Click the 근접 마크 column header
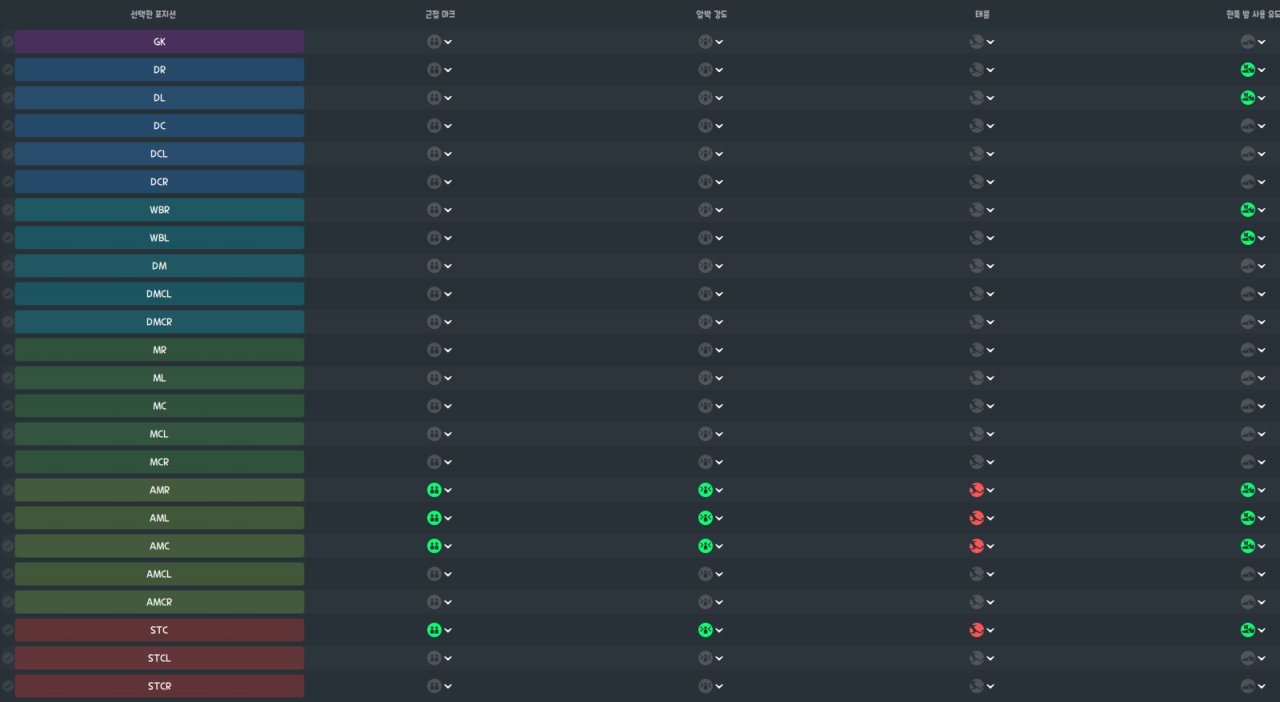 tap(440, 15)
